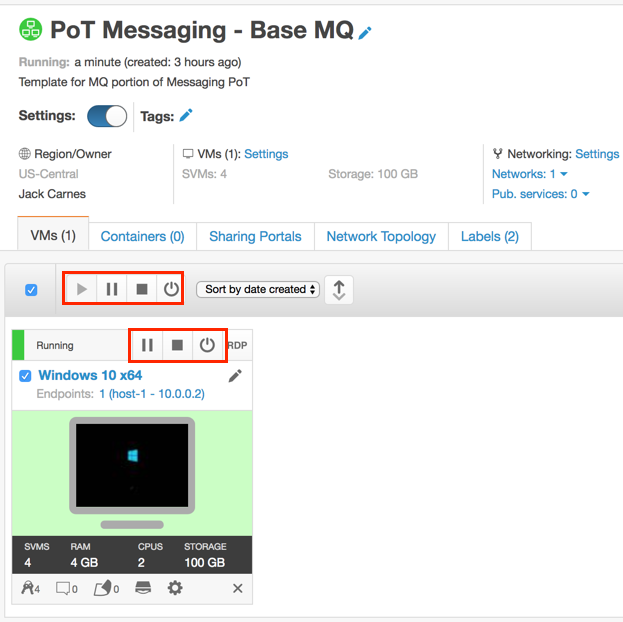Edit Windows 10 x64 VM with pencil icon
This screenshot has width=623, height=622.
[x=235, y=376]
